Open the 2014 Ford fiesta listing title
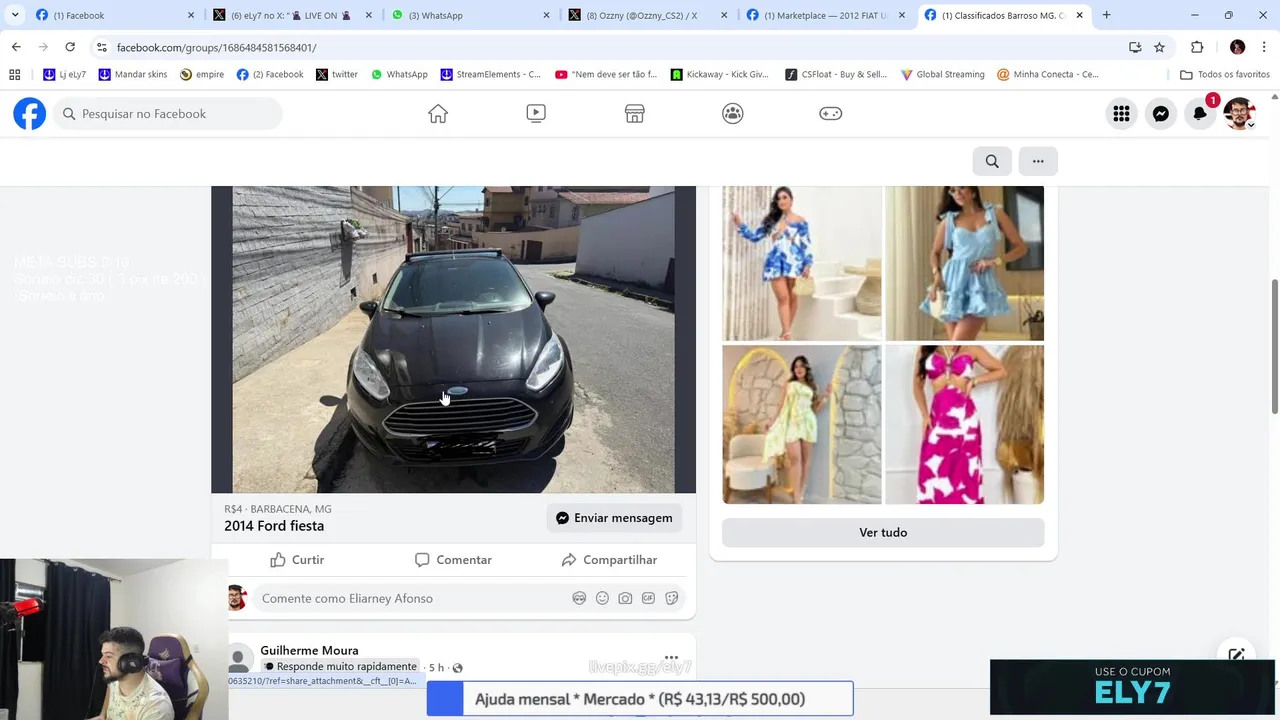 click(274, 526)
